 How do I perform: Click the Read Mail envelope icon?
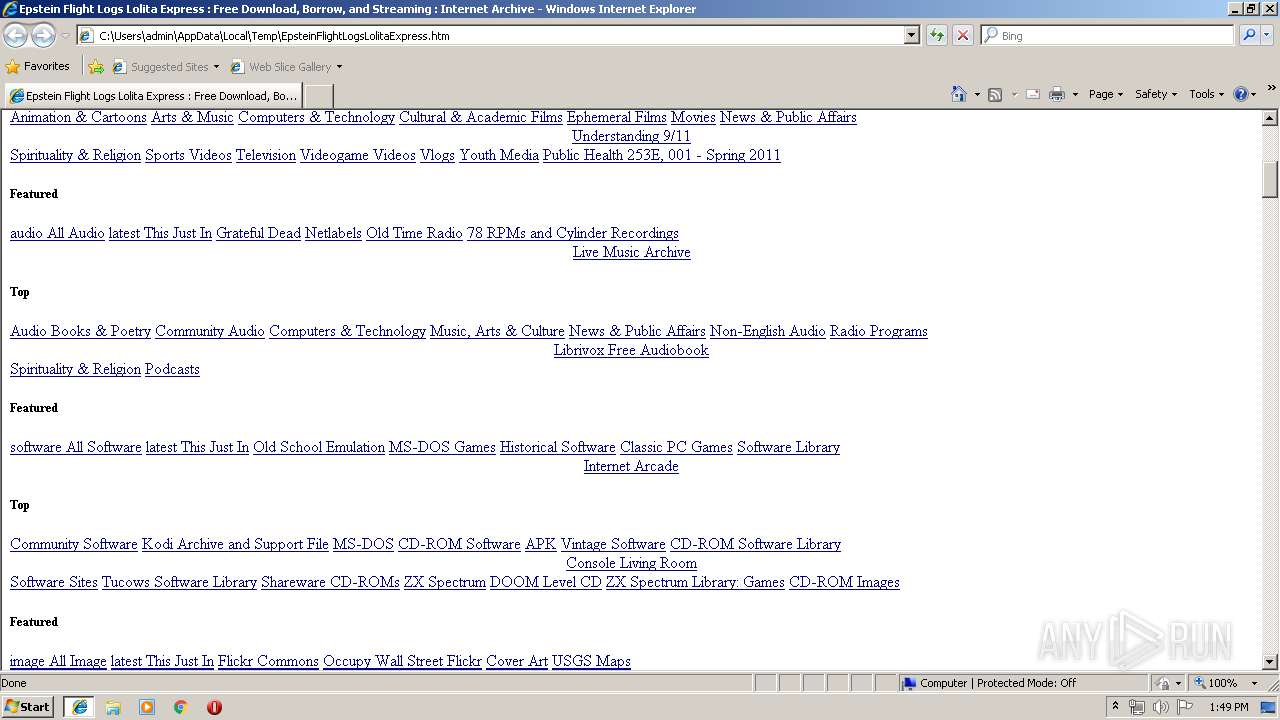click(x=1033, y=94)
